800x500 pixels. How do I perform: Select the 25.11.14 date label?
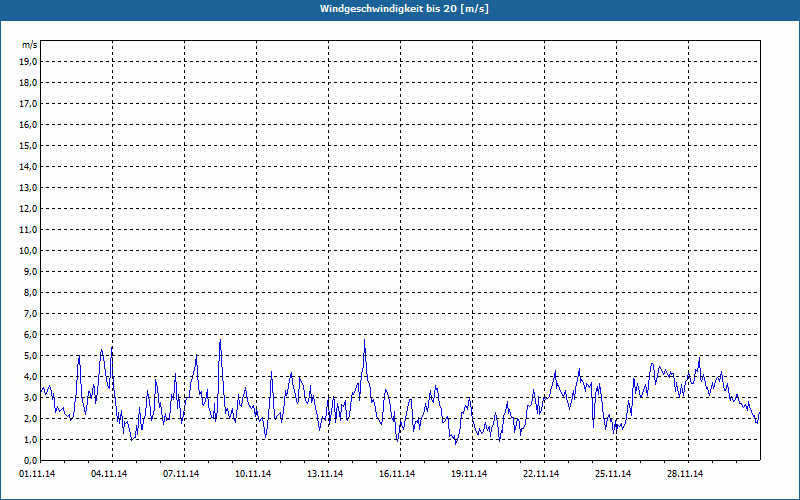point(615,474)
